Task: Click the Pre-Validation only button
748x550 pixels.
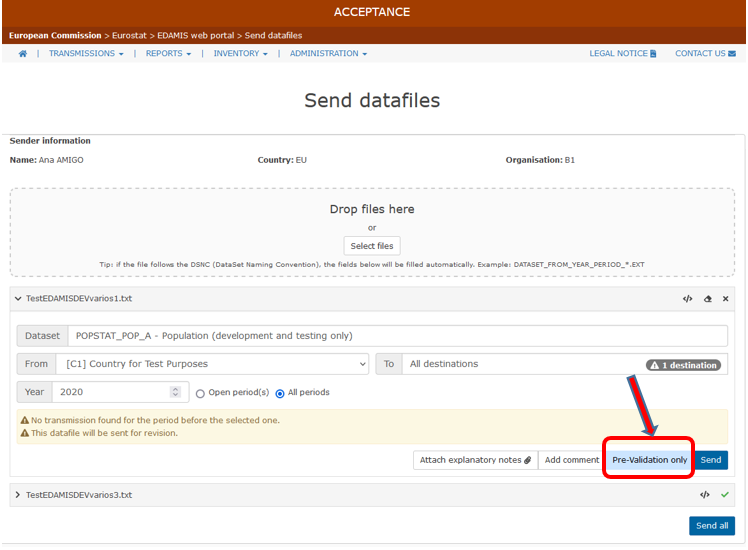Action: click(649, 460)
